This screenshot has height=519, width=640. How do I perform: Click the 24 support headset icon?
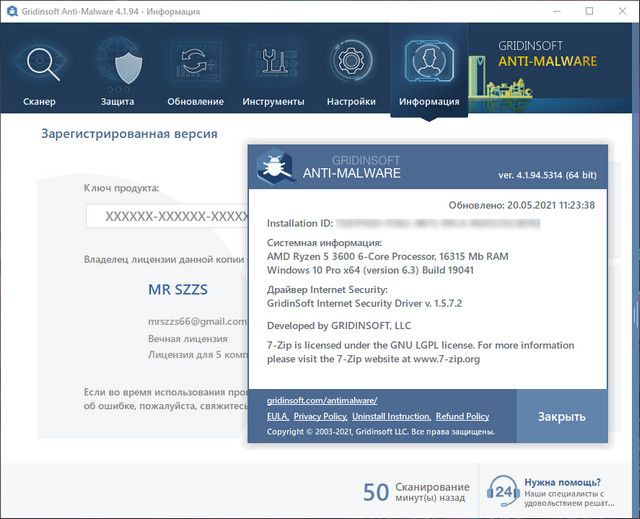pos(502,491)
